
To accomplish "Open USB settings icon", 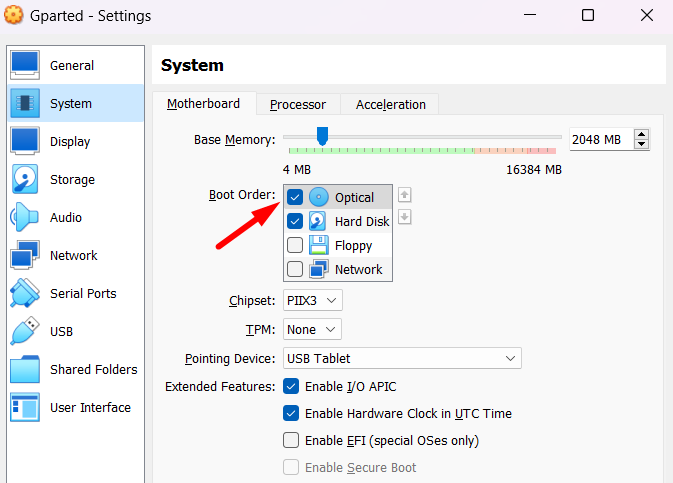I will pos(25,331).
